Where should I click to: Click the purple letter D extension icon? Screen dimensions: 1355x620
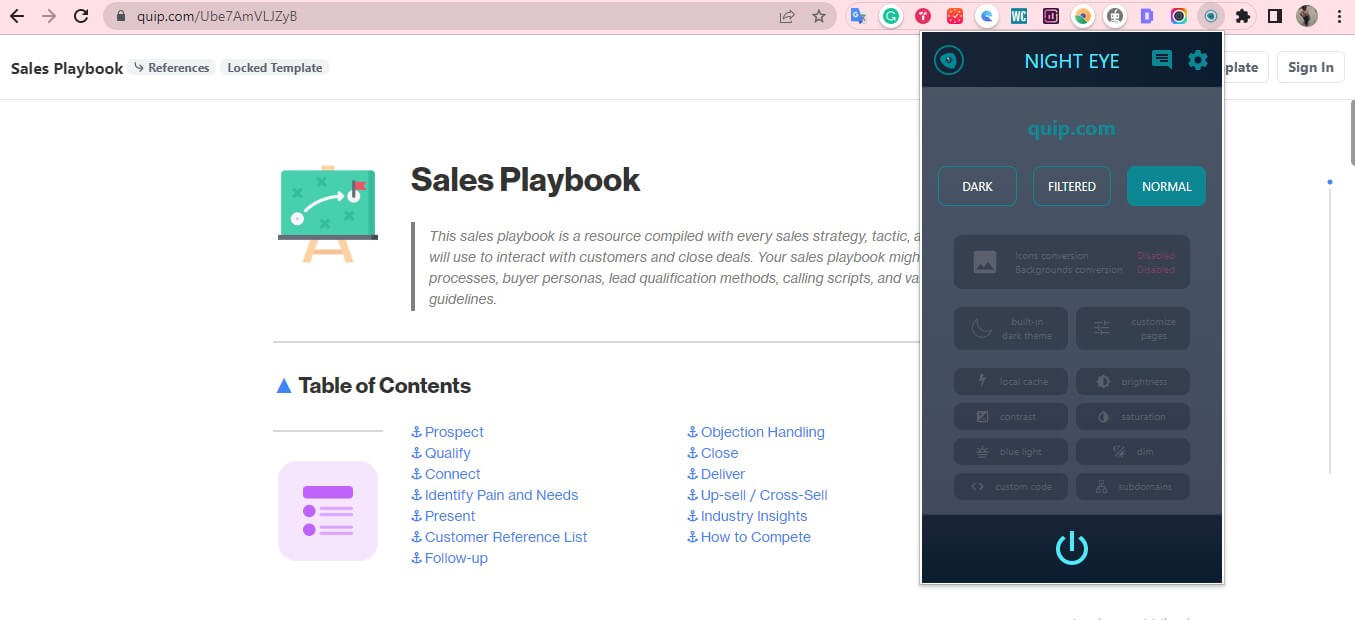pos(1146,16)
